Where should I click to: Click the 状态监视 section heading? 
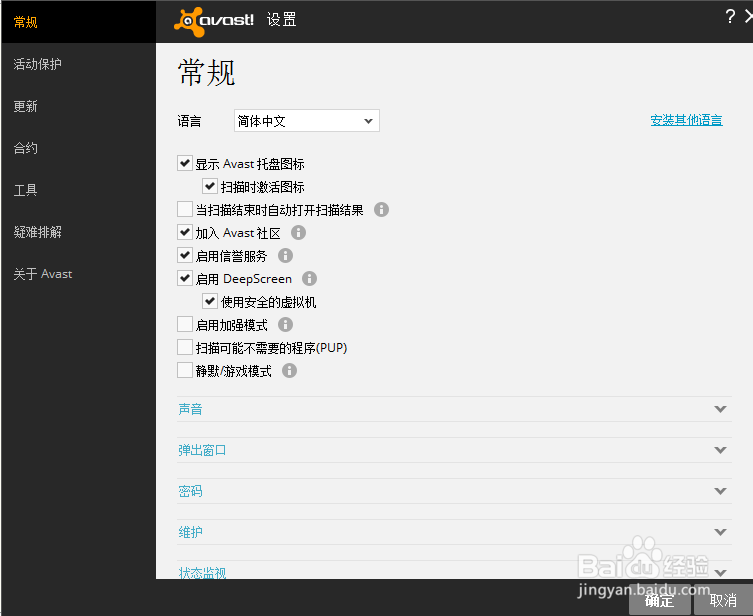pos(202,572)
